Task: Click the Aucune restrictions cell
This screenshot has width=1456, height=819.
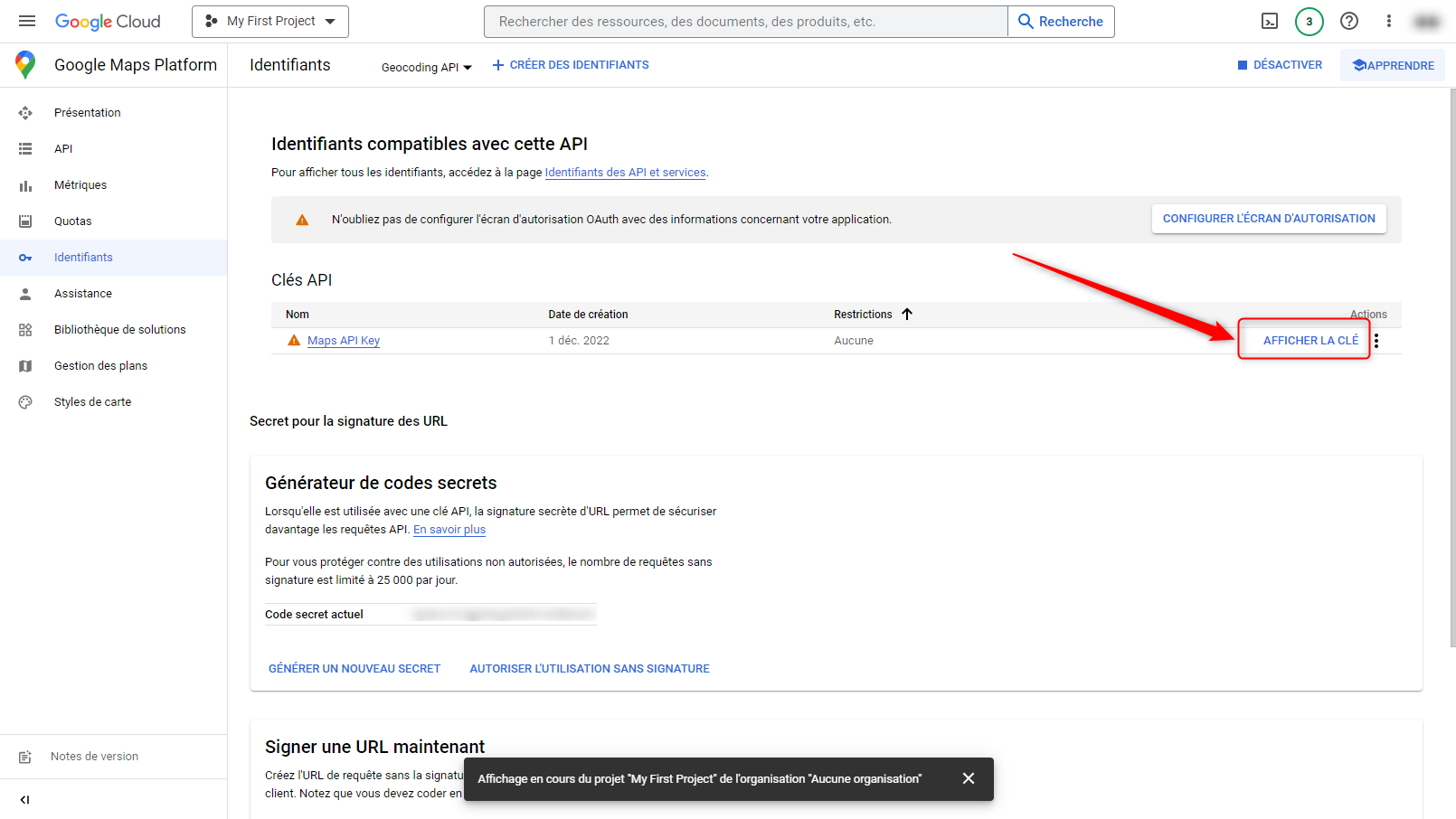Action: pyautogui.click(x=854, y=341)
